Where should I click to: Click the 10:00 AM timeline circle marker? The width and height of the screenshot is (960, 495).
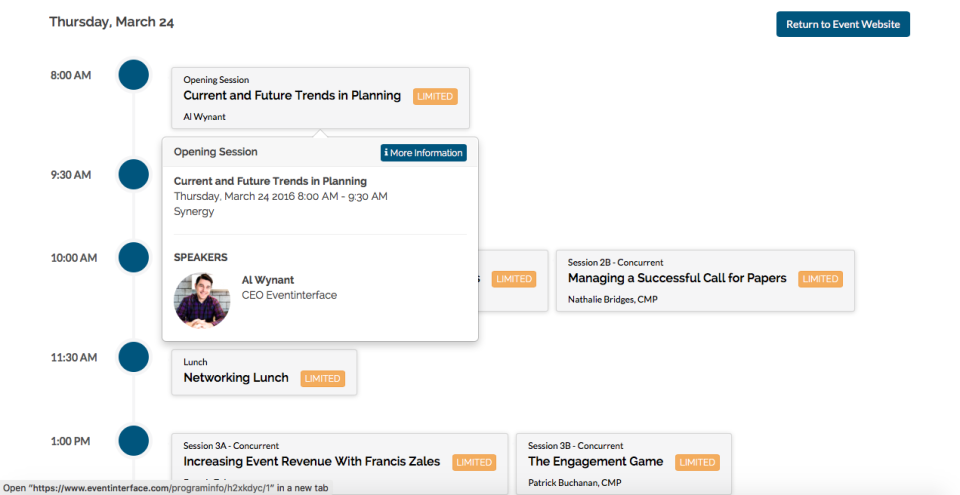click(133, 257)
